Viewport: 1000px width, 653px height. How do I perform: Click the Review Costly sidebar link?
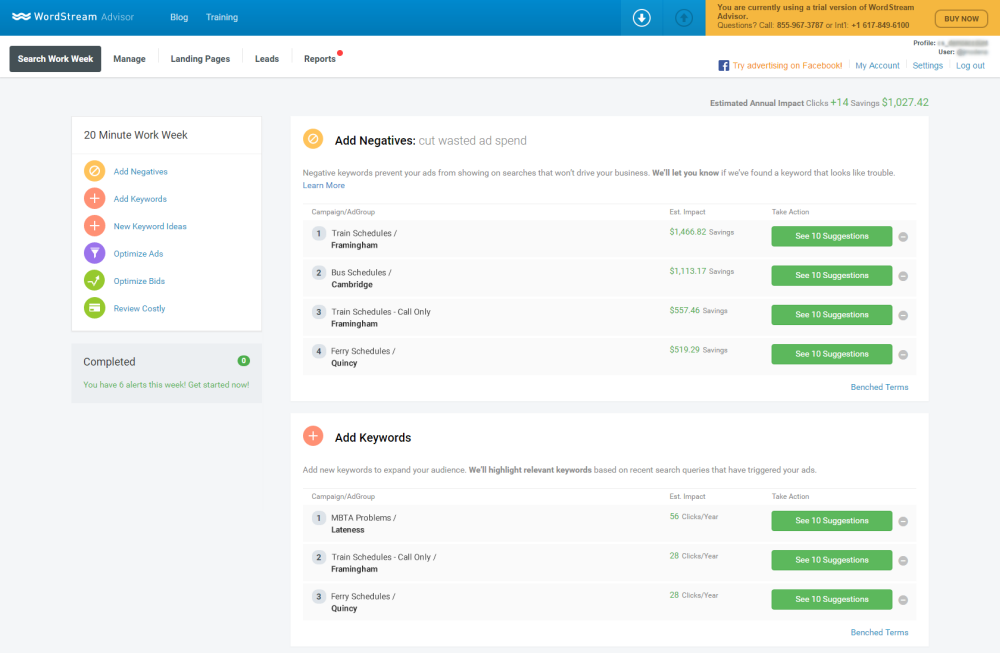(139, 309)
